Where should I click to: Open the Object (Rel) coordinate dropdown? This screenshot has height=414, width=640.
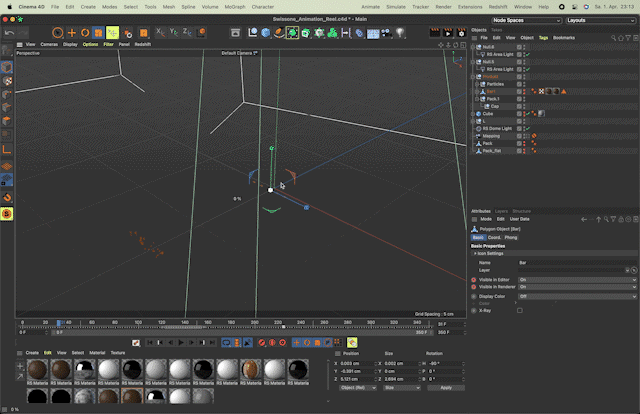pos(358,388)
